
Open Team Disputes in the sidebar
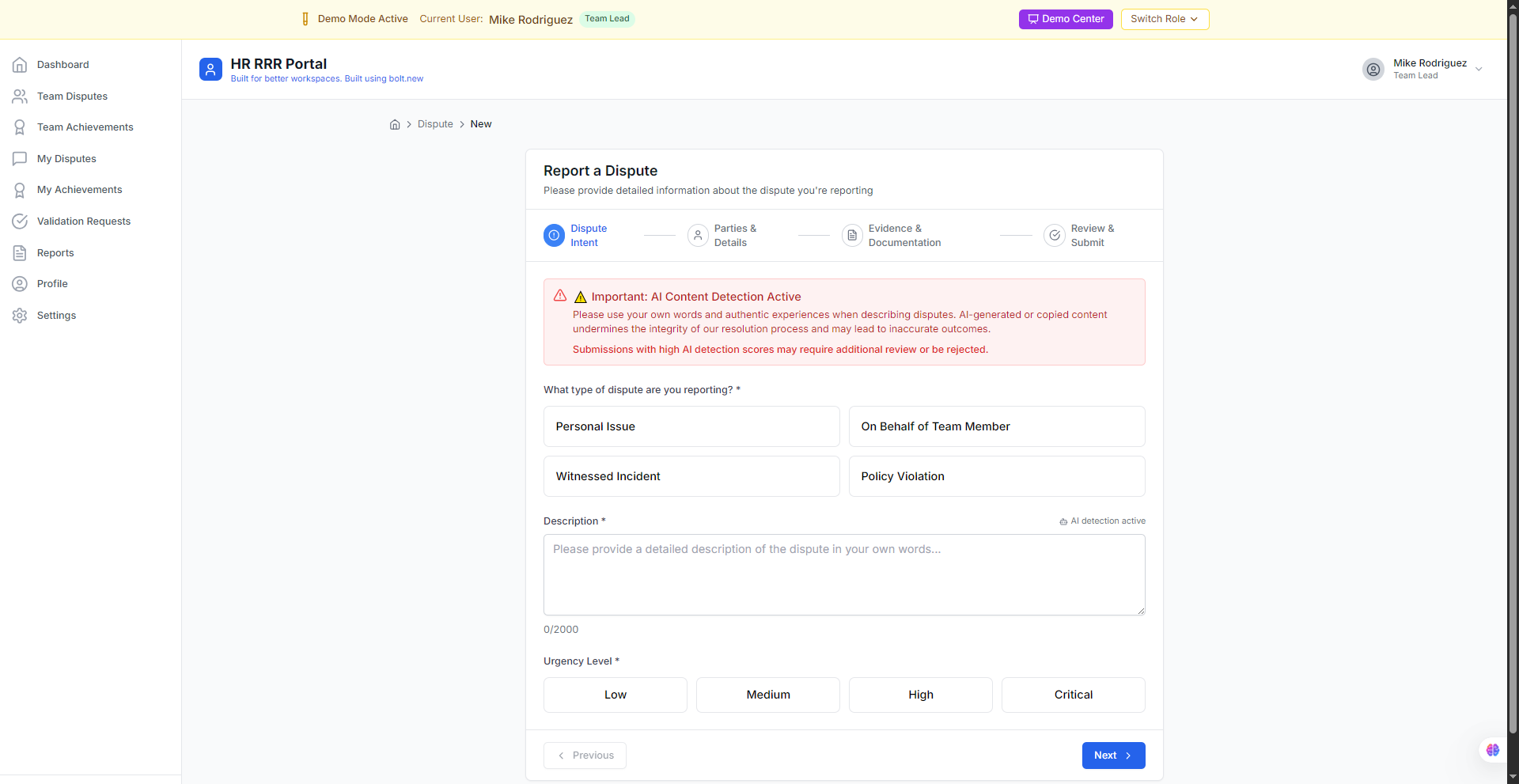coord(72,97)
